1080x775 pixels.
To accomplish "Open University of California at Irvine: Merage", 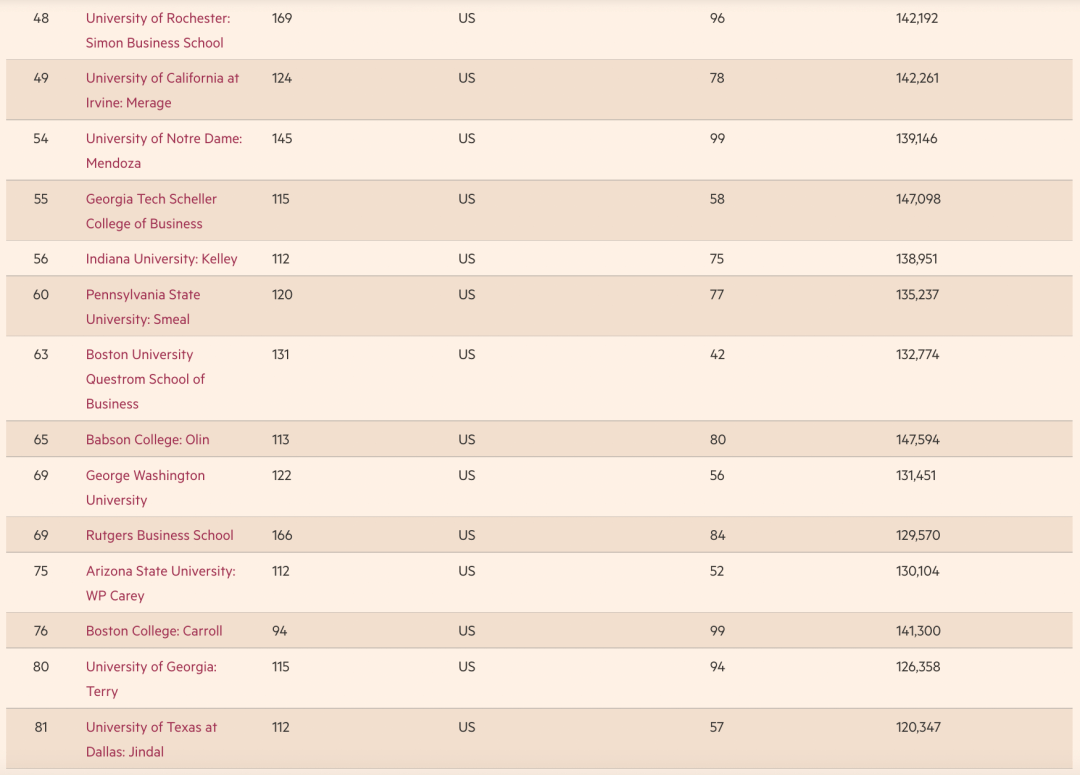I will [x=162, y=90].
